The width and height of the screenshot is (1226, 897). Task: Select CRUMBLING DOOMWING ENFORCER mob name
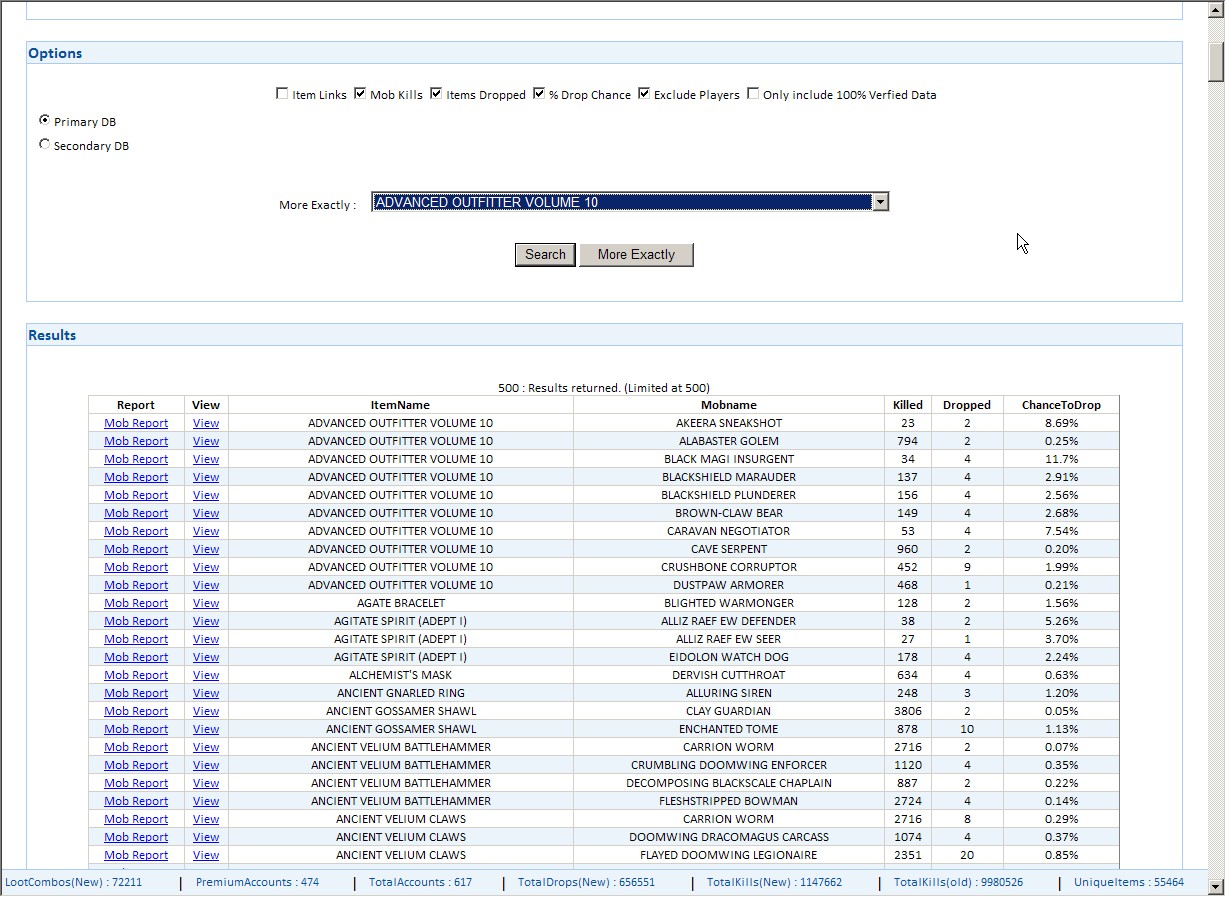pyautogui.click(x=729, y=765)
